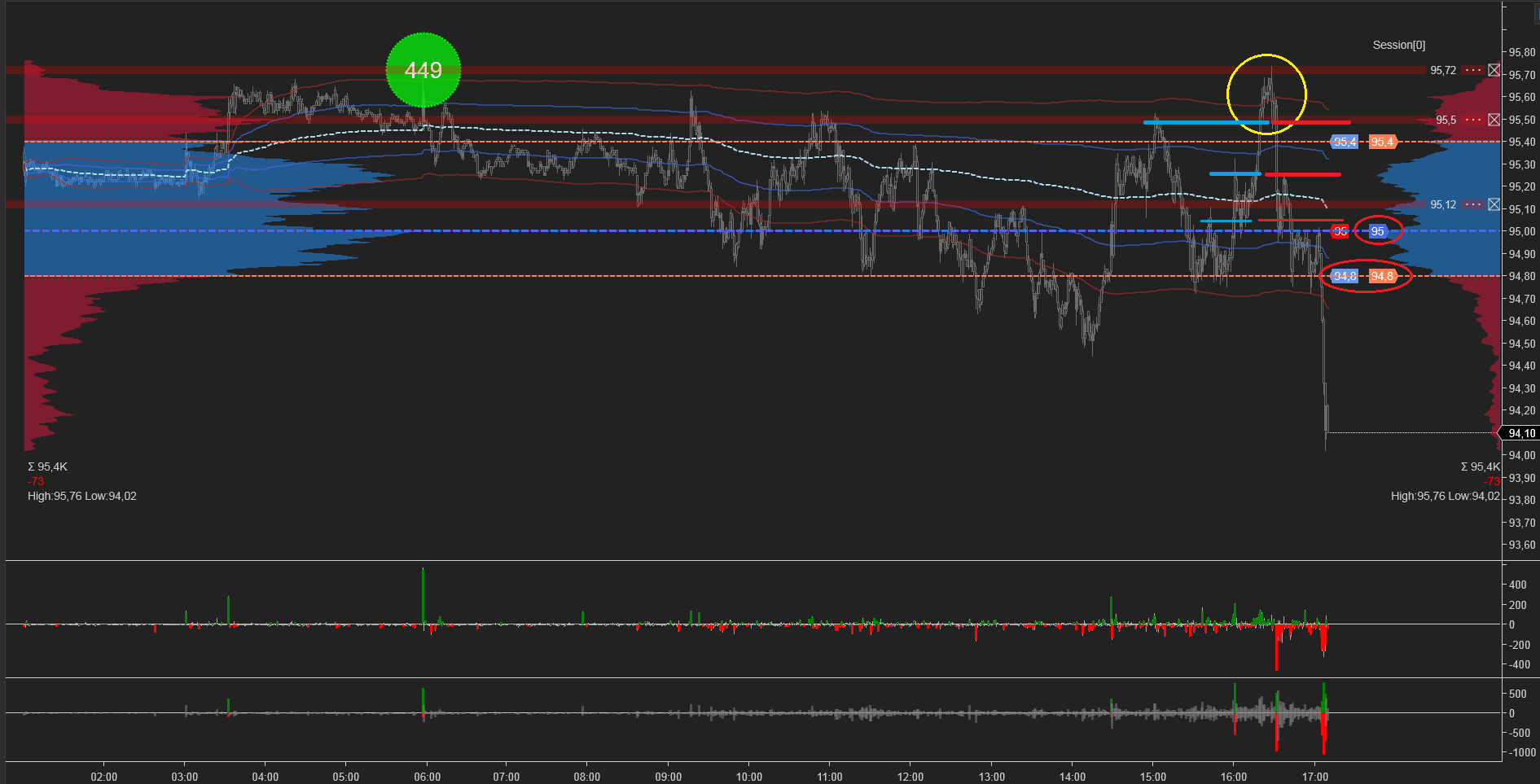The width and height of the screenshot is (1540, 784).
Task: Click the 400 label on delta panel axis
Action: pyautogui.click(x=1518, y=585)
